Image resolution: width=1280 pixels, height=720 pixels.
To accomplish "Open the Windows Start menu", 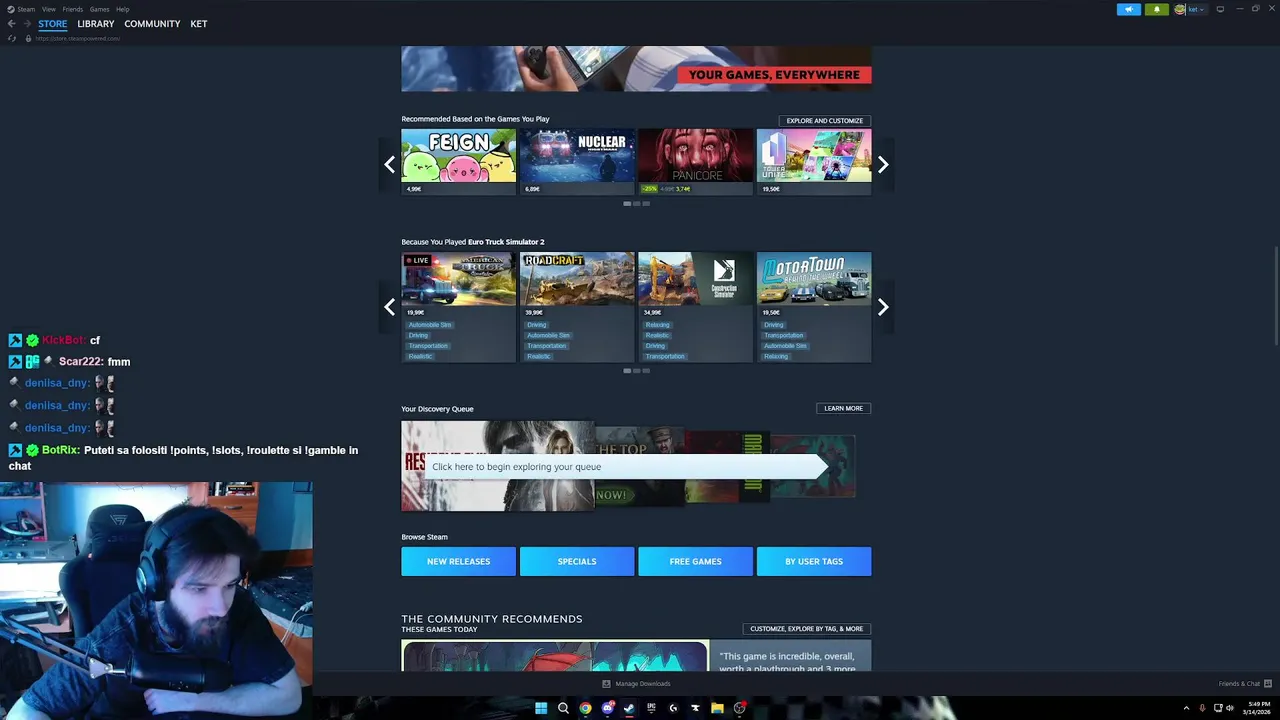I will tap(541, 708).
